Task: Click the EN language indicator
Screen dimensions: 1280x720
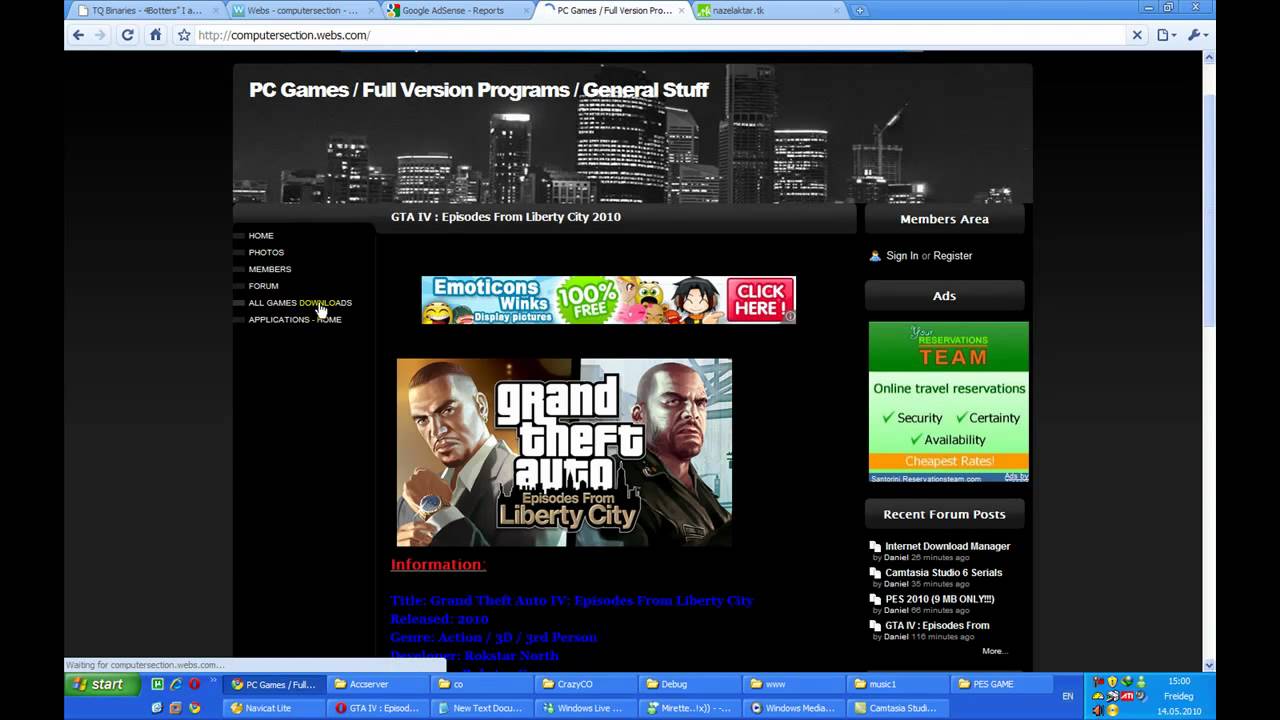Action: (x=1068, y=696)
